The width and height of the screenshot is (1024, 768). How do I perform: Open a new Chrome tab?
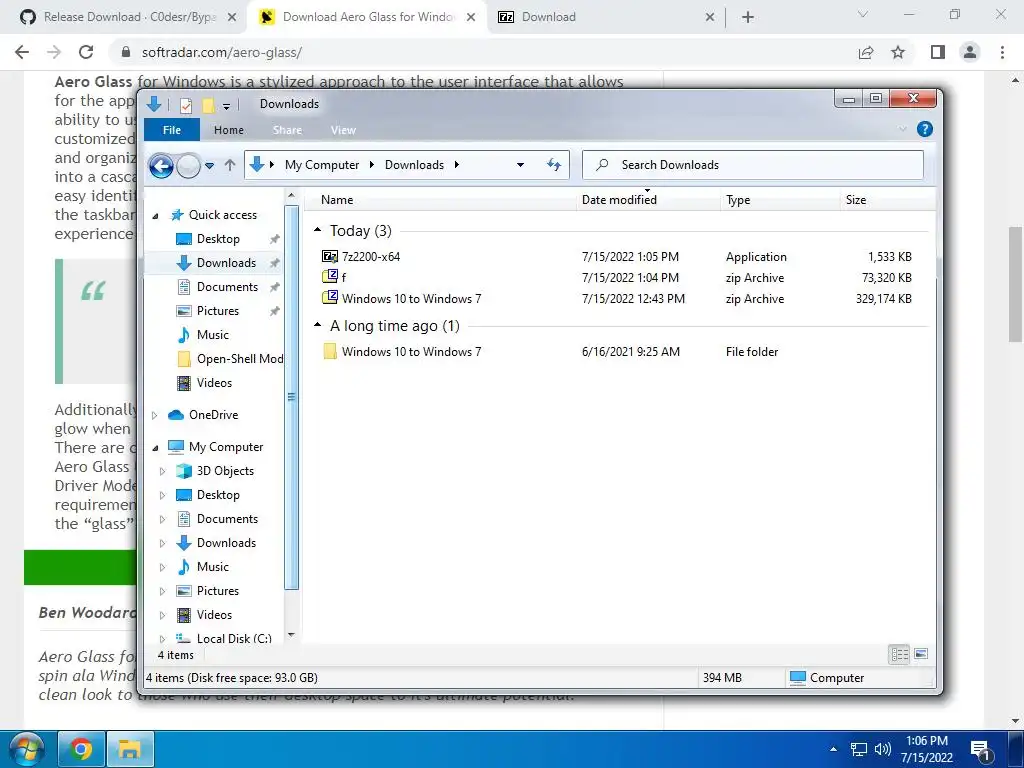click(748, 18)
